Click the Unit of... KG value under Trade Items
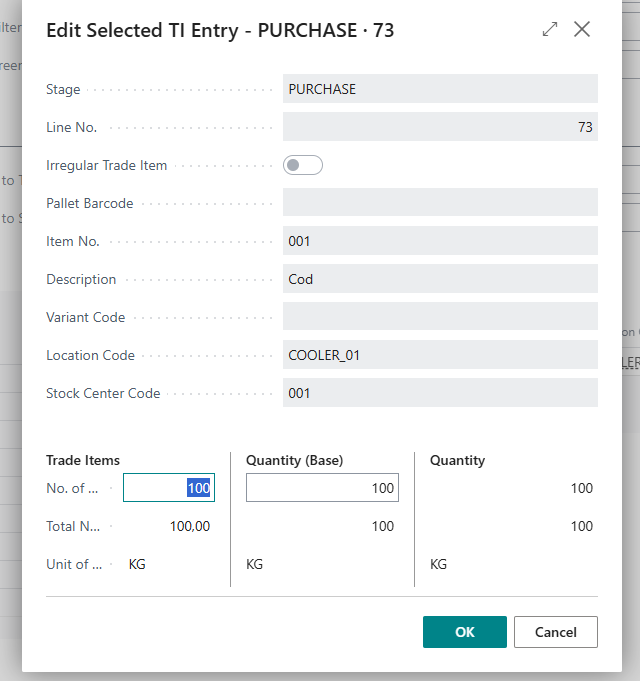The width and height of the screenshot is (640, 681). 137,564
